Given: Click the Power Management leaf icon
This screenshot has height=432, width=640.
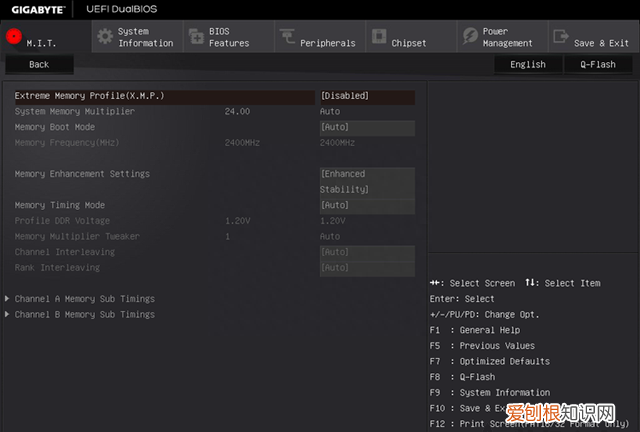Looking at the screenshot, I should coord(470,37).
